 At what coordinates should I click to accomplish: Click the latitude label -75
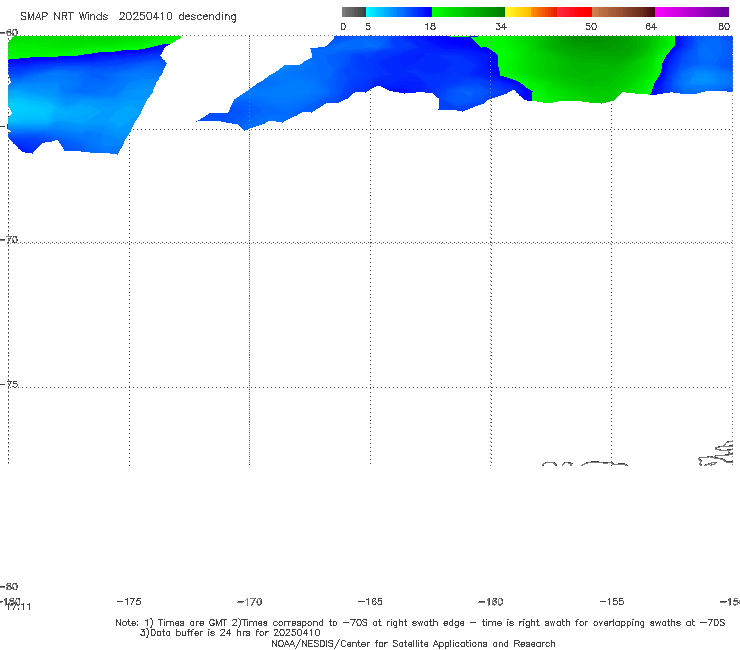click(9, 384)
